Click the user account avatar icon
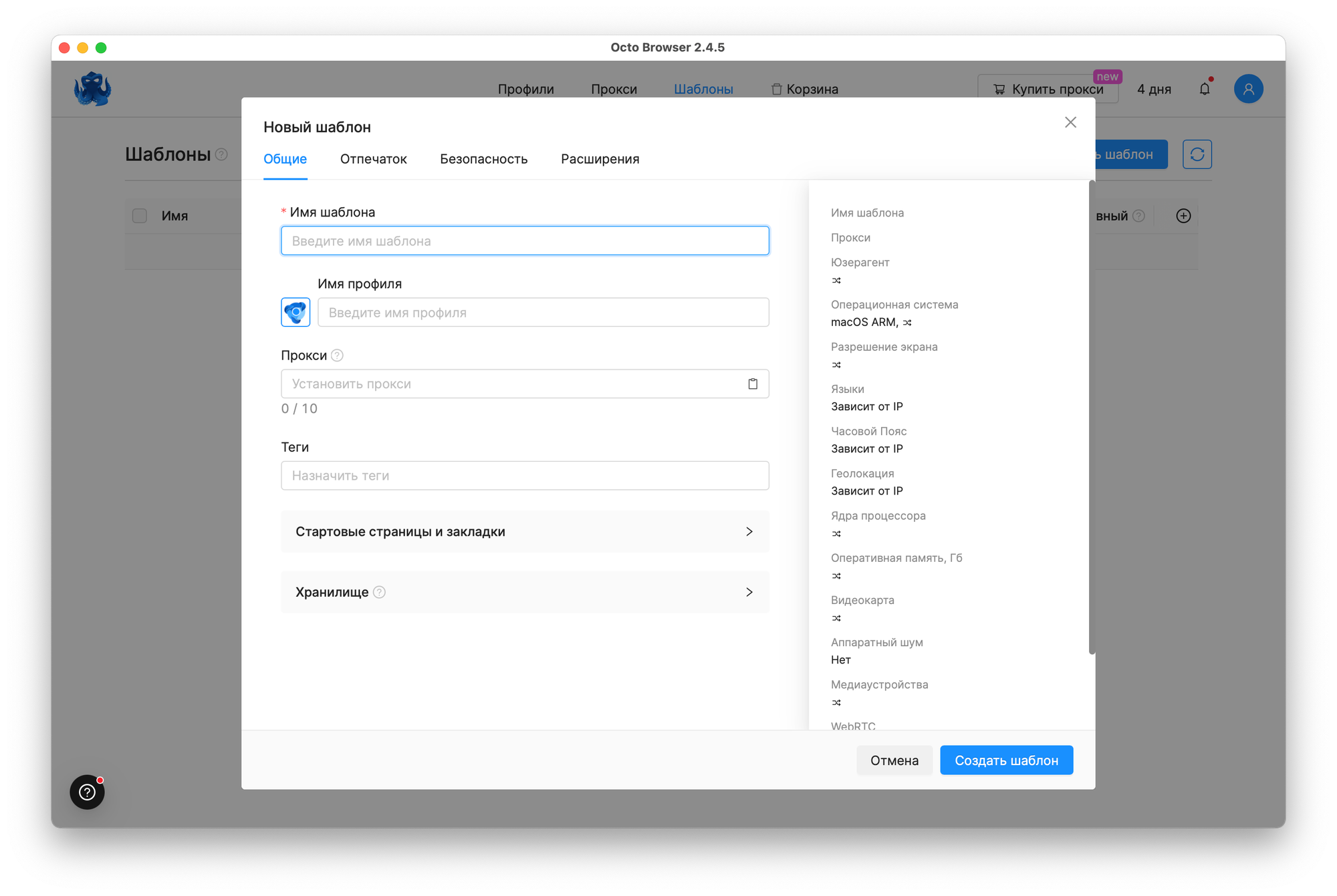This screenshot has width=1337, height=896. [1248, 89]
